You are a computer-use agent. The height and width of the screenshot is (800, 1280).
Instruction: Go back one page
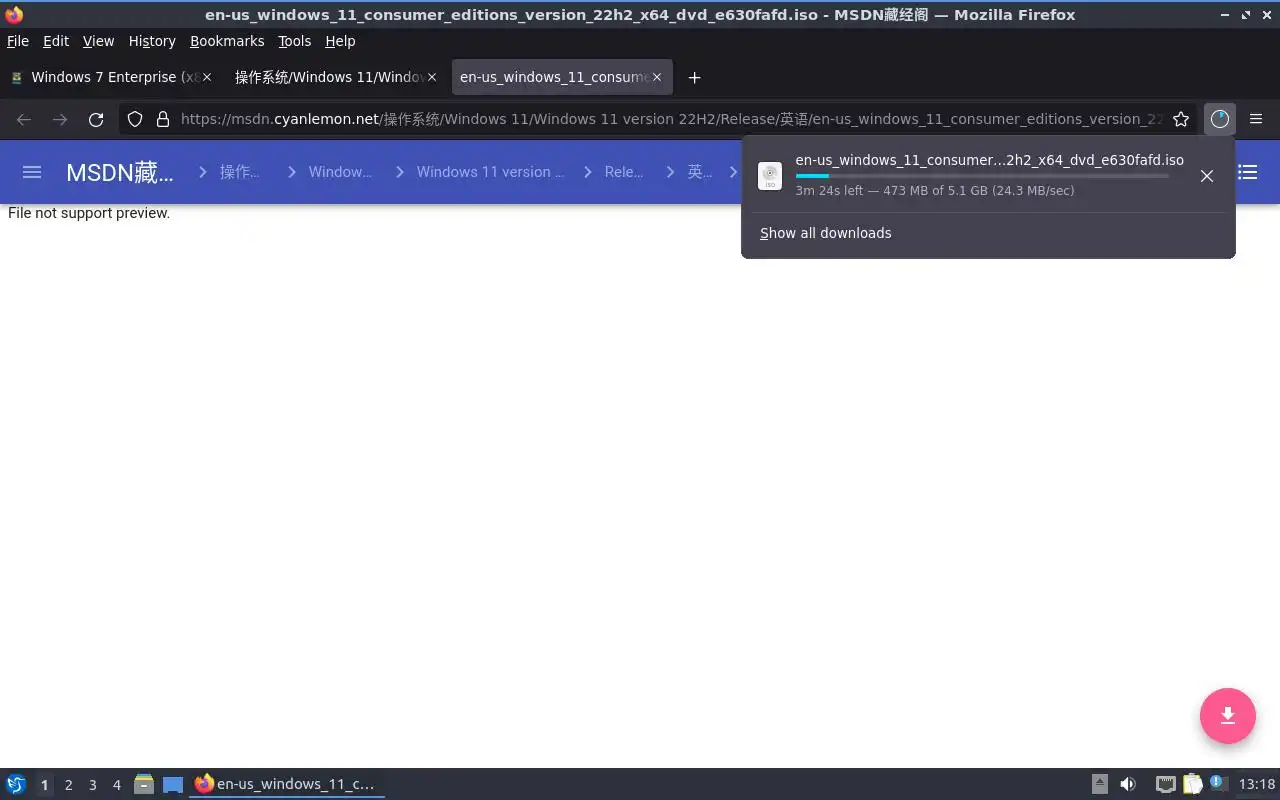pyautogui.click(x=24, y=119)
